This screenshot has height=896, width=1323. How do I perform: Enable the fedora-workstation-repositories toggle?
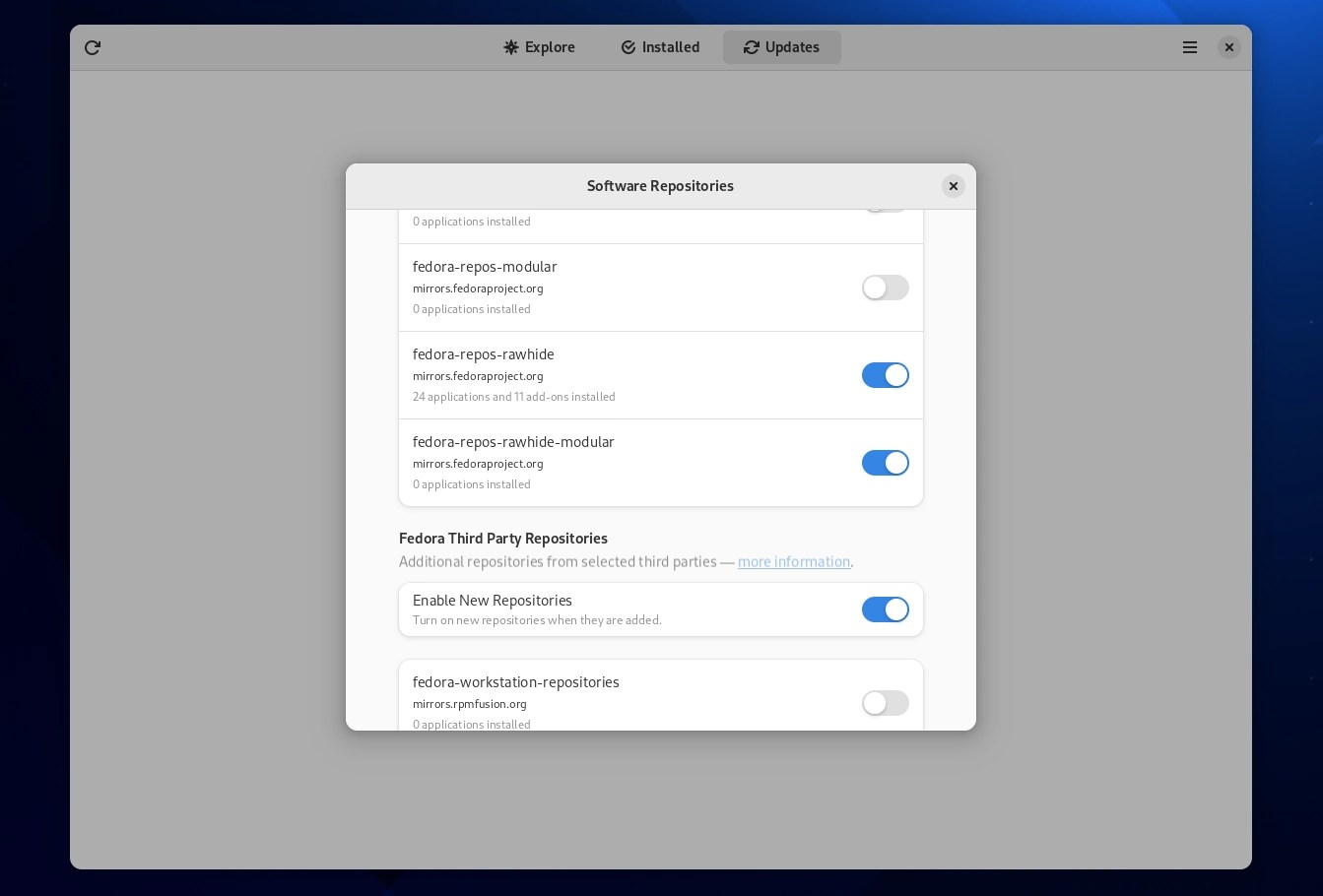pos(886,703)
